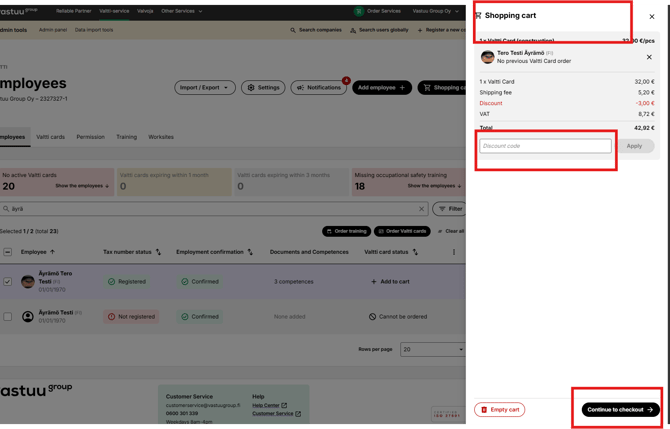Screen dimensions: 670x429
Task: Open Order Services
Action: click(378, 11)
